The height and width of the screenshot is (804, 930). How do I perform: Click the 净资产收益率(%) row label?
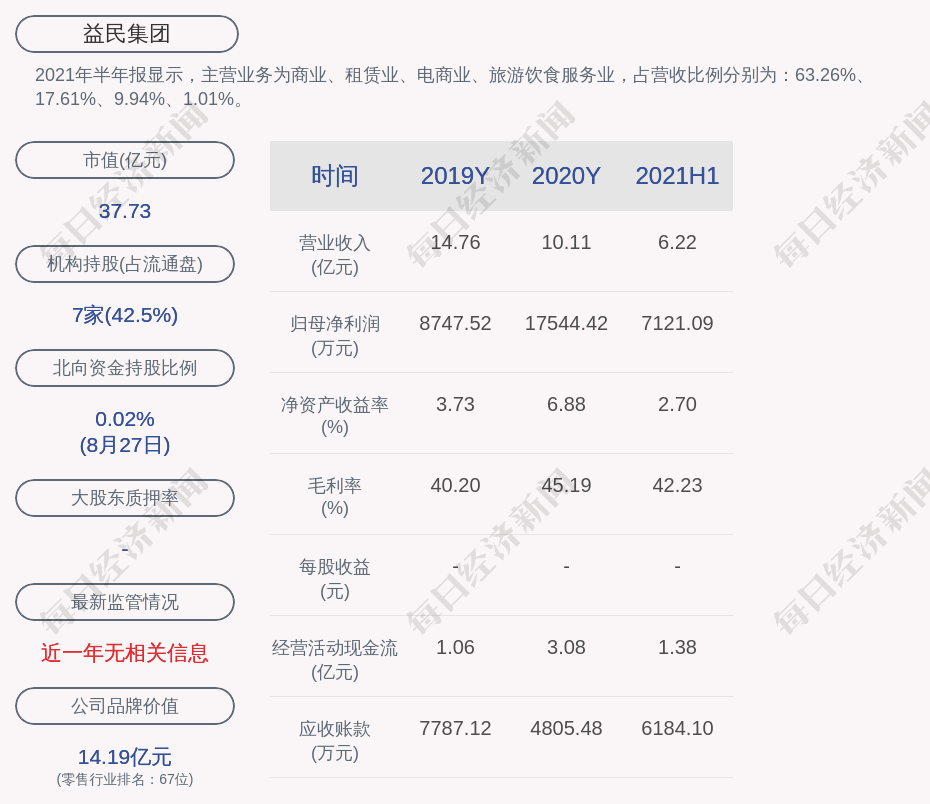[x=335, y=416]
